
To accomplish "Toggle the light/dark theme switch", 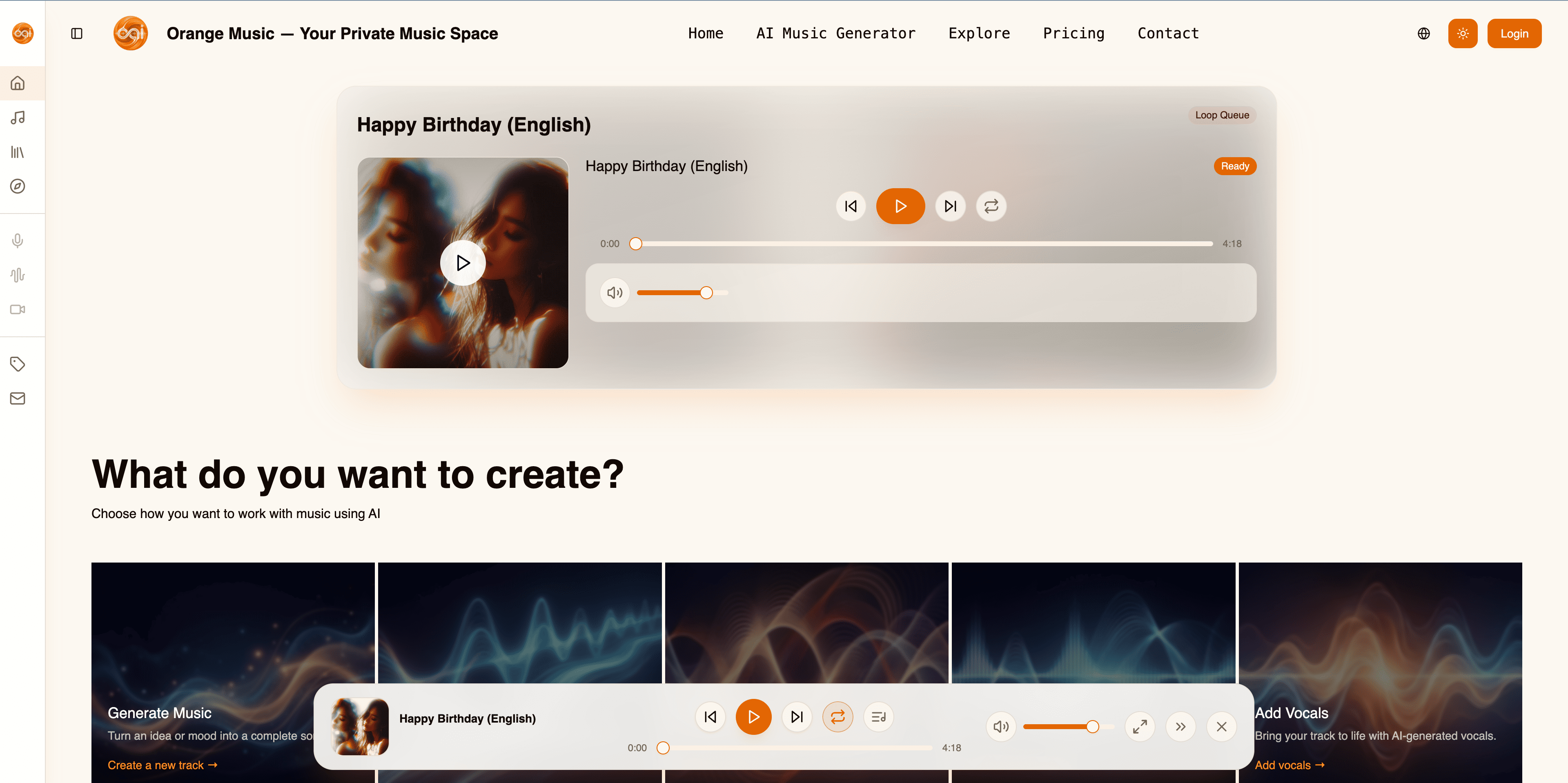I will click(1463, 33).
